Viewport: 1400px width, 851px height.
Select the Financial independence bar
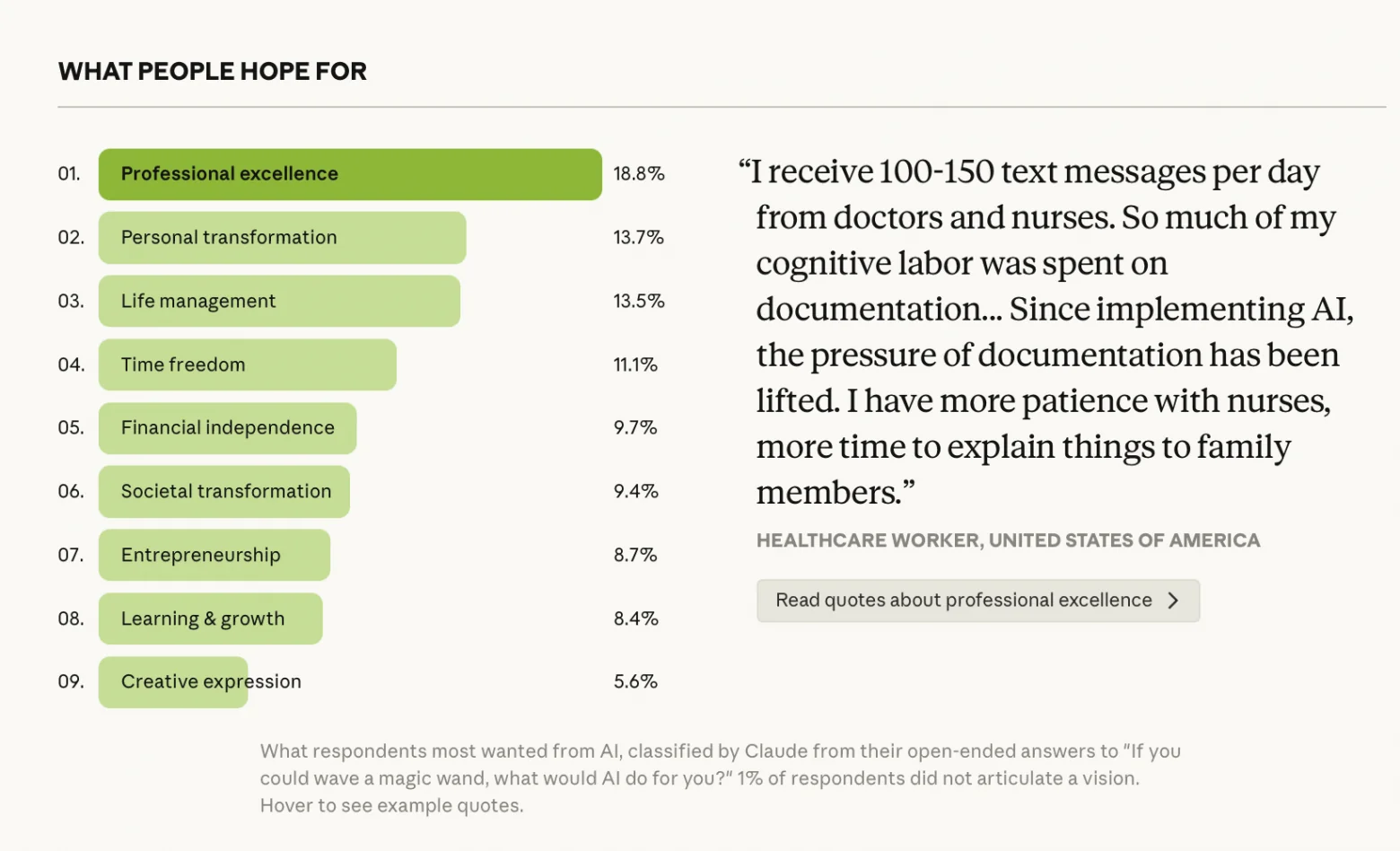[227, 428]
